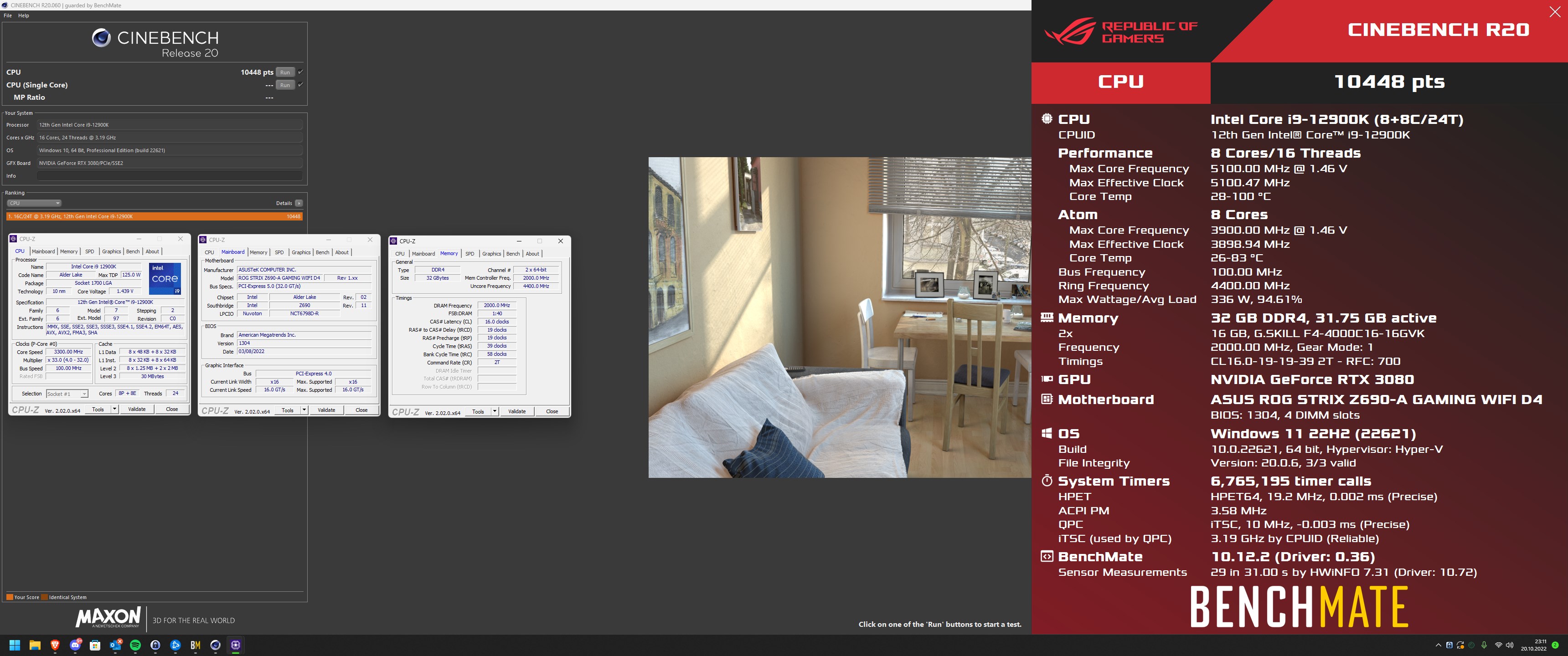This screenshot has width=1568, height=656.
Task: Open Microsoft Store from the taskbar
Action: point(95,645)
